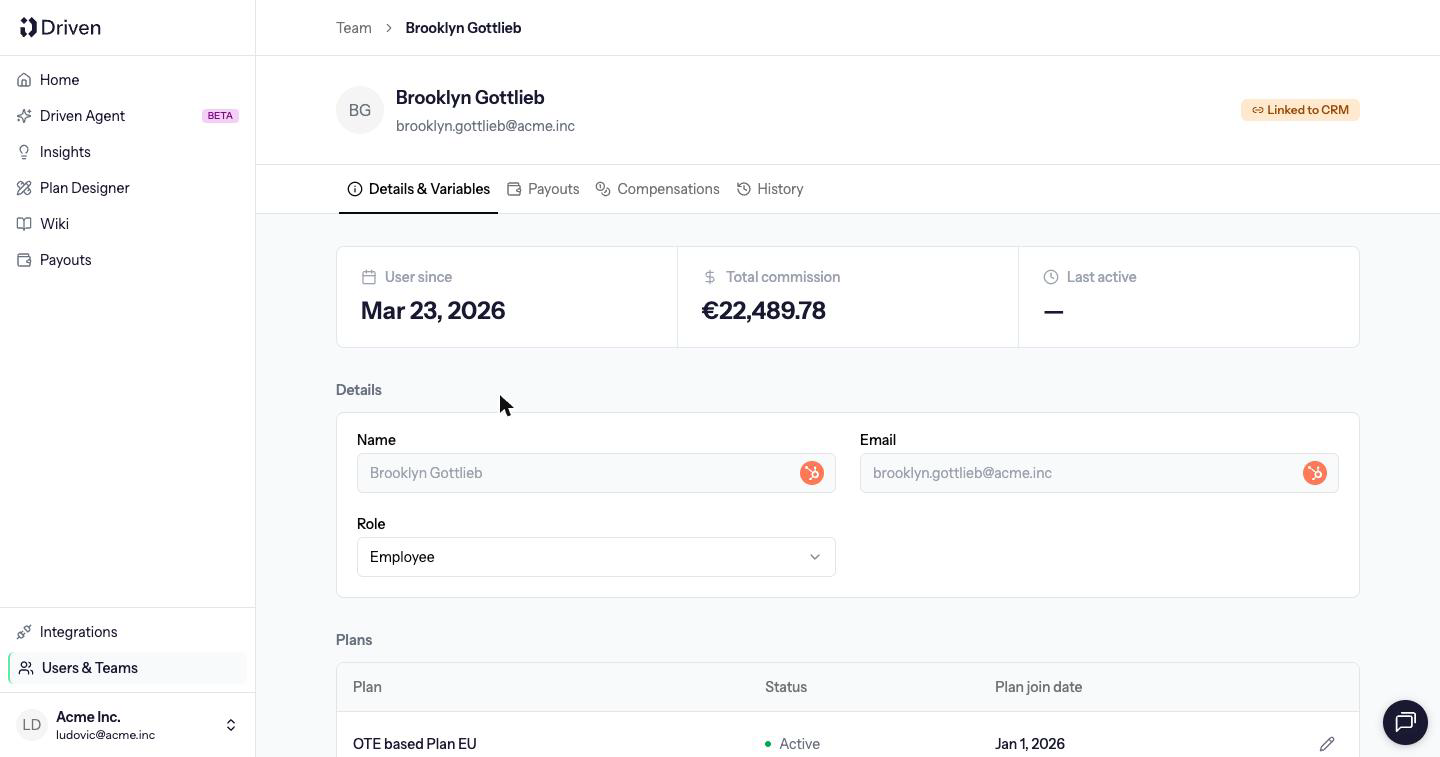The height and width of the screenshot is (757, 1440).
Task: Click the Active status of the plan
Action: tap(792, 744)
